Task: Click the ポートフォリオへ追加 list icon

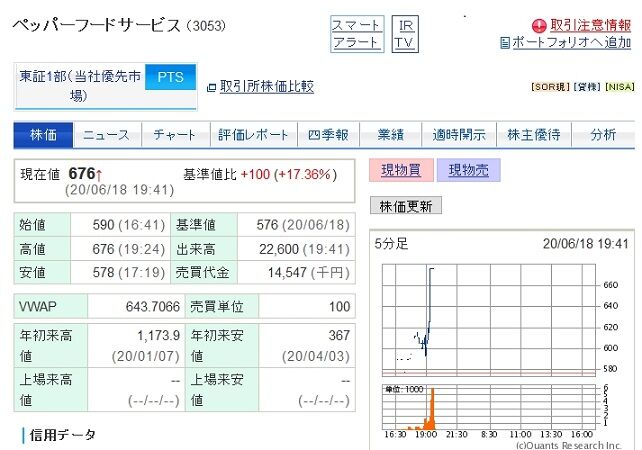Action: (505, 43)
